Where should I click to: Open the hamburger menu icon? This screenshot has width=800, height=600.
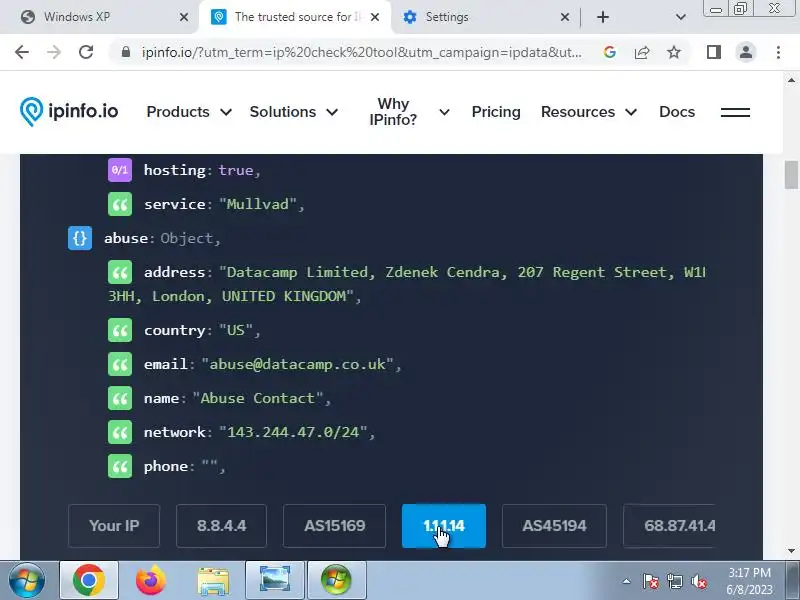point(735,112)
